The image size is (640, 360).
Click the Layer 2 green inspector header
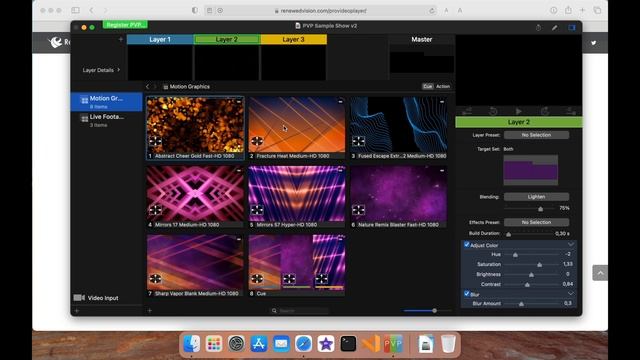[x=519, y=122]
